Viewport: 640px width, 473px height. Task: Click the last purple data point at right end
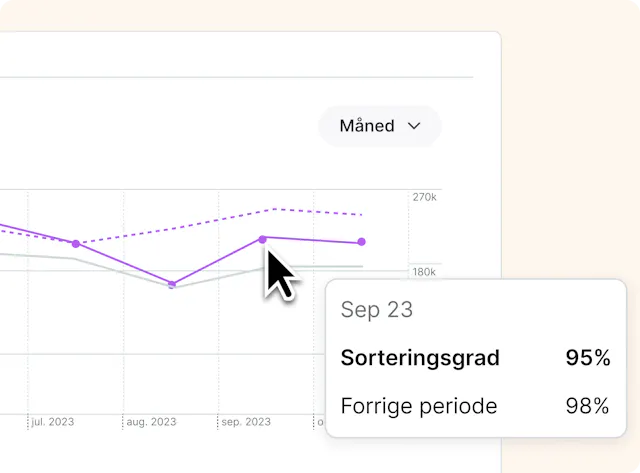tap(361, 242)
